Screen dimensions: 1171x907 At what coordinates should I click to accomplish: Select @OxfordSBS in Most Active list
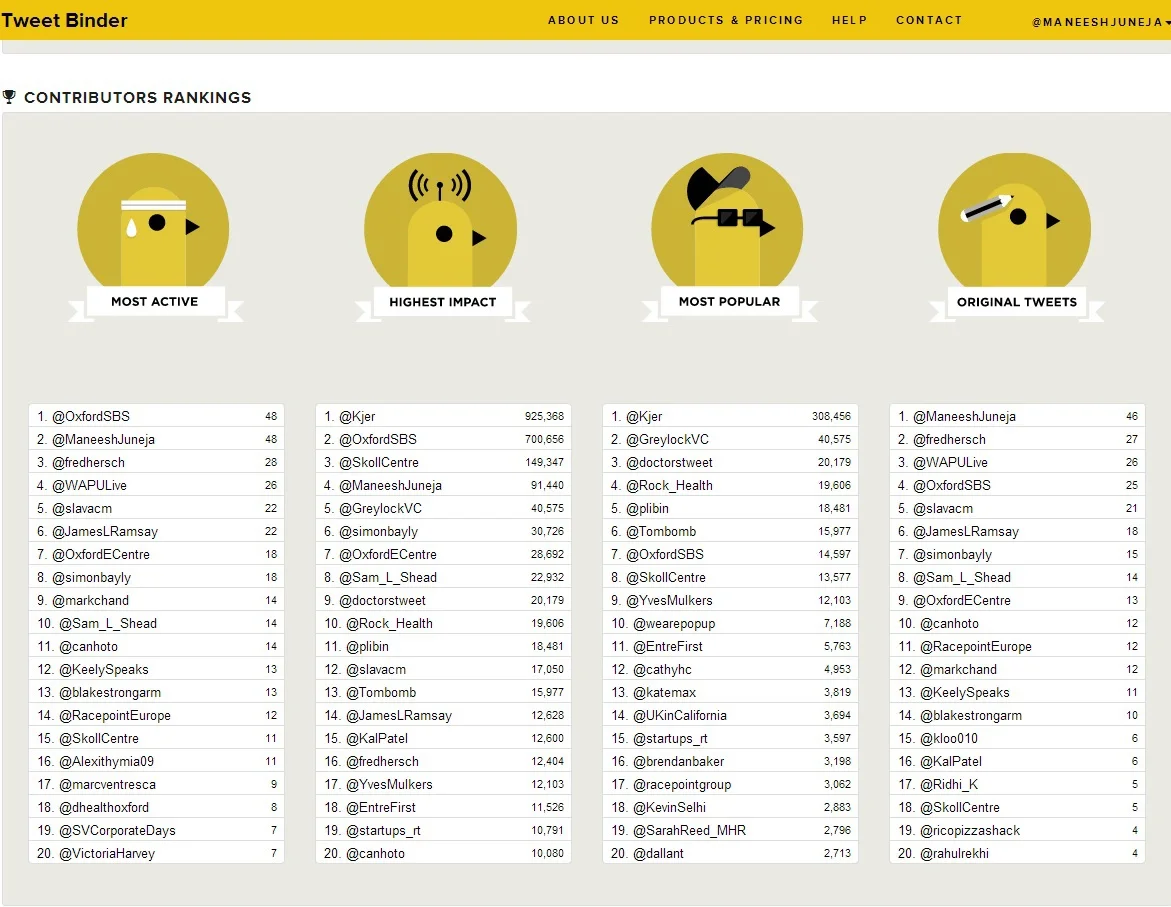click(x=91, y=416)
